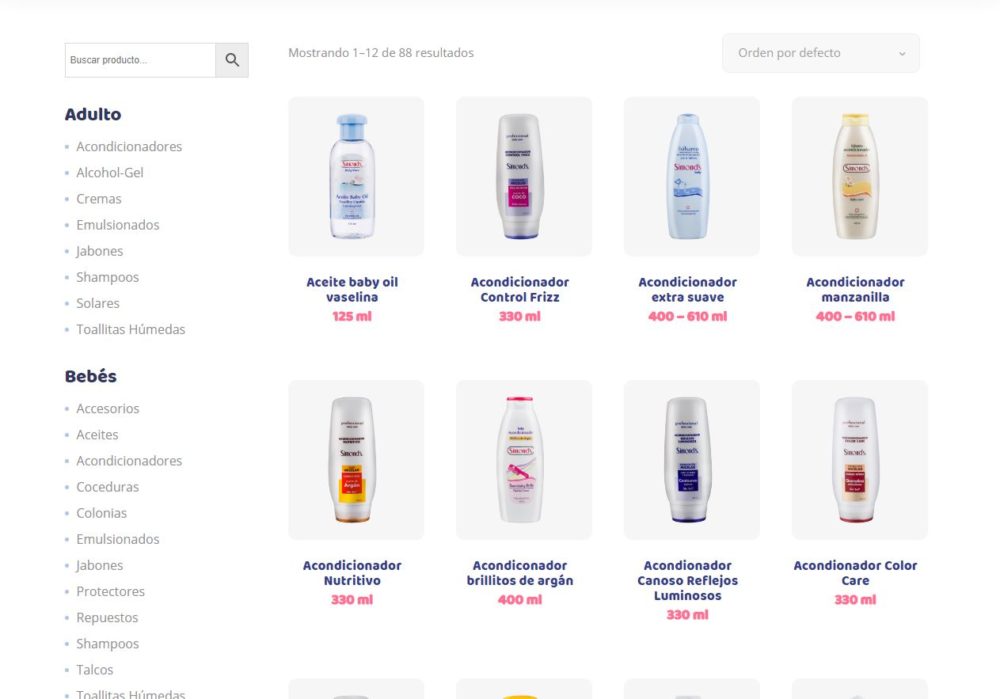This screenshot has height=699, width=1000.
Task: Browse the Solares category link
Action: (x=98, y=303)
